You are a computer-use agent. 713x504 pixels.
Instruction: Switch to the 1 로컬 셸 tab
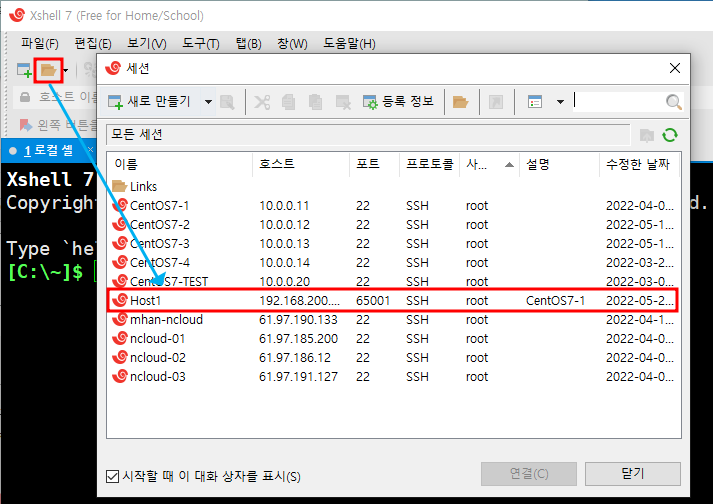pyautogui.click(x=48, y=151)
